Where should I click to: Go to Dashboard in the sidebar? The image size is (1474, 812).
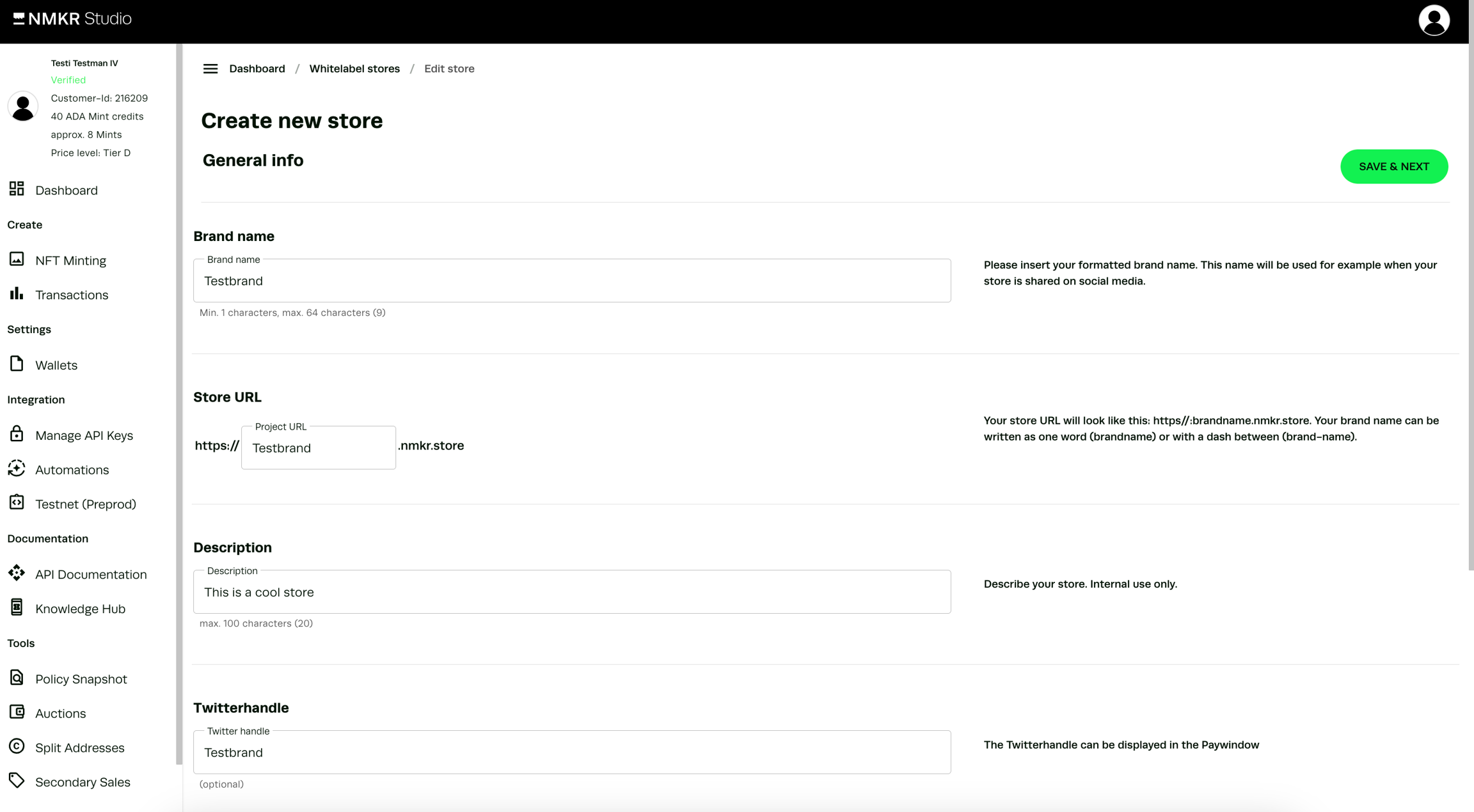[x=67, y=191]
